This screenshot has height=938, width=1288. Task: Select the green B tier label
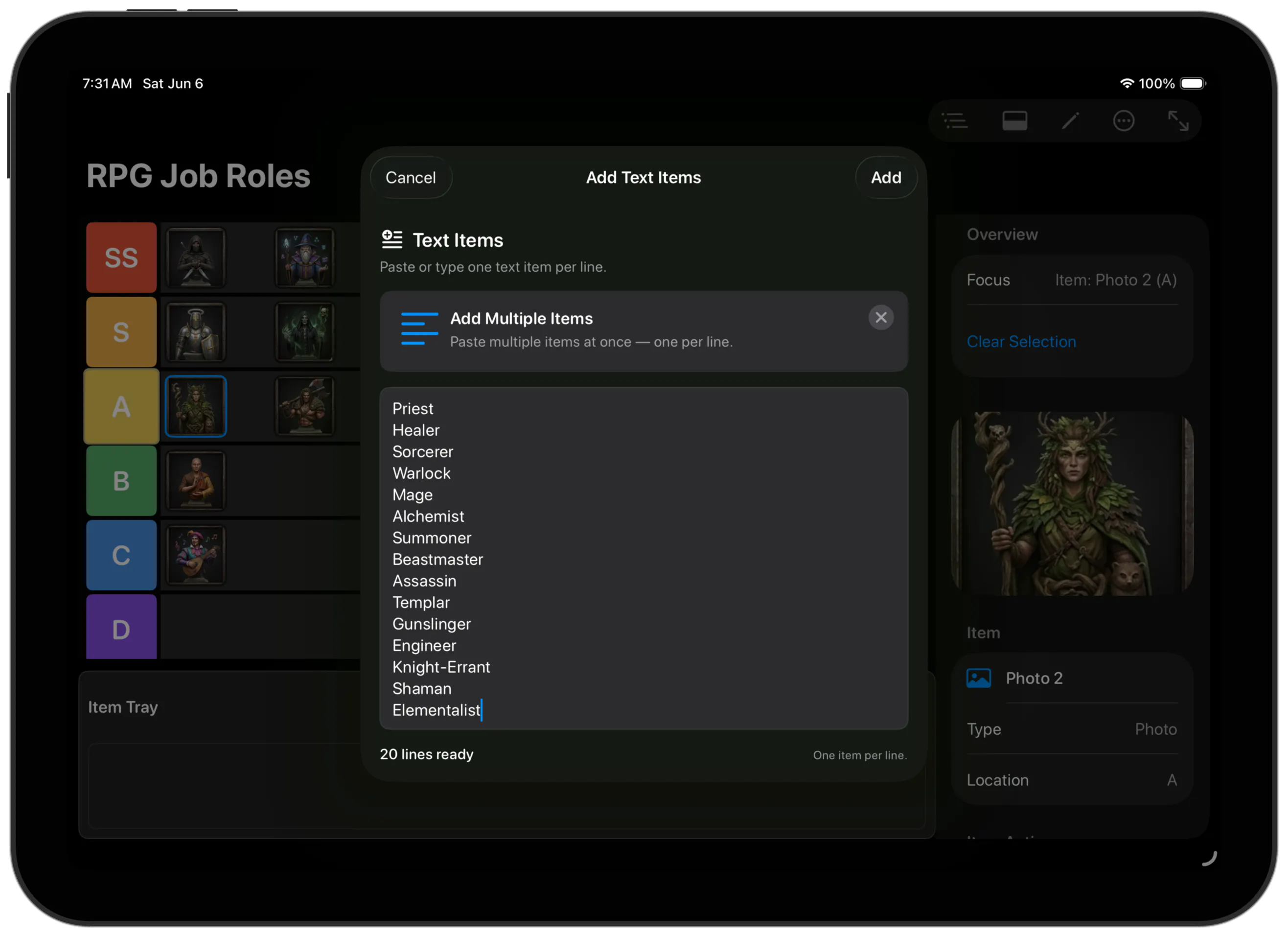click(x=121, y=481)
